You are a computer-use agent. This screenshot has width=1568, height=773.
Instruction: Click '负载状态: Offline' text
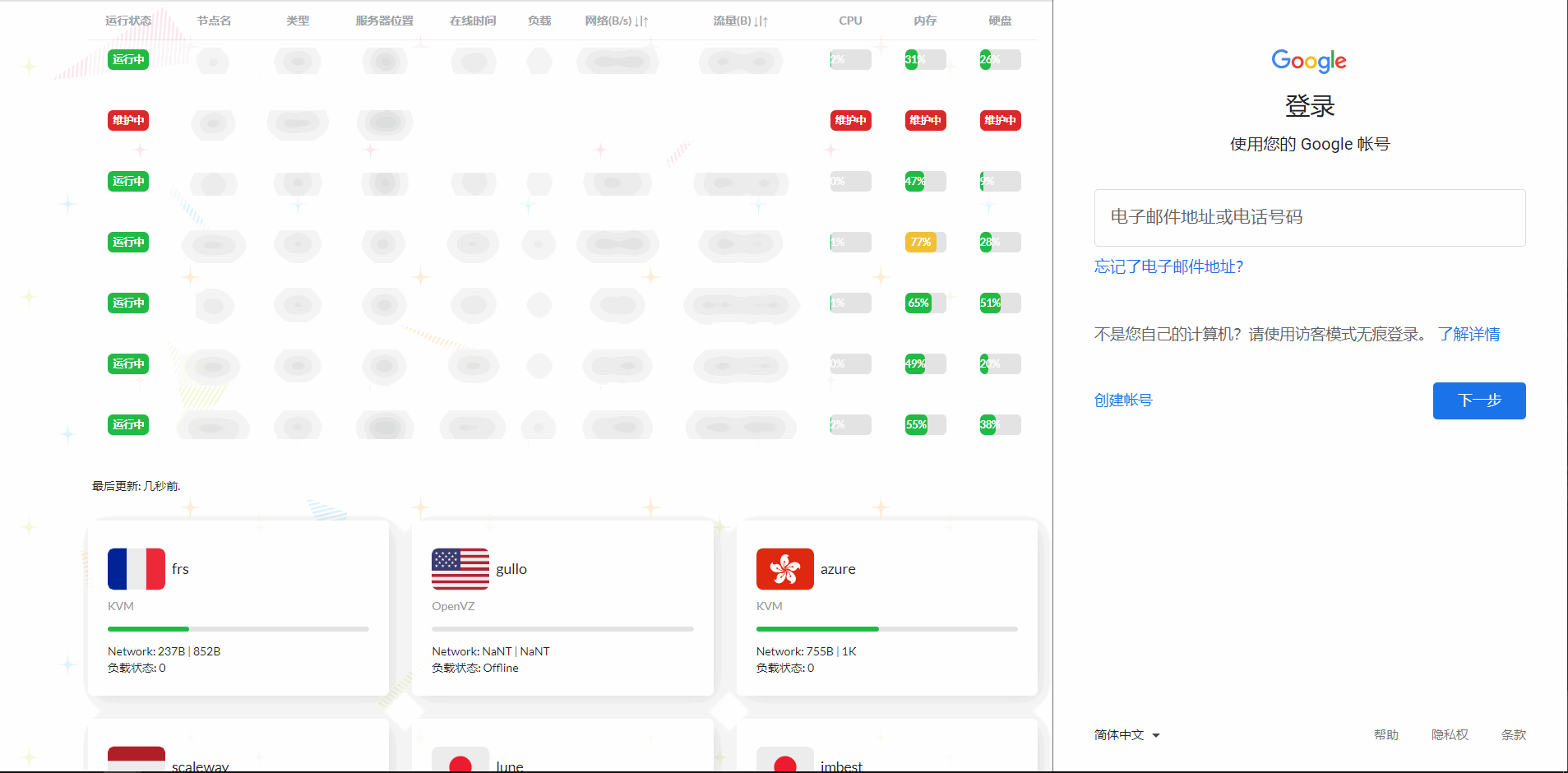[x=475, y=668]
